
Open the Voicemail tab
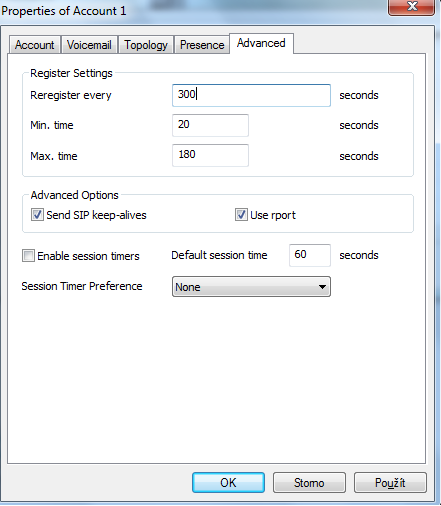tap(89, 45)
